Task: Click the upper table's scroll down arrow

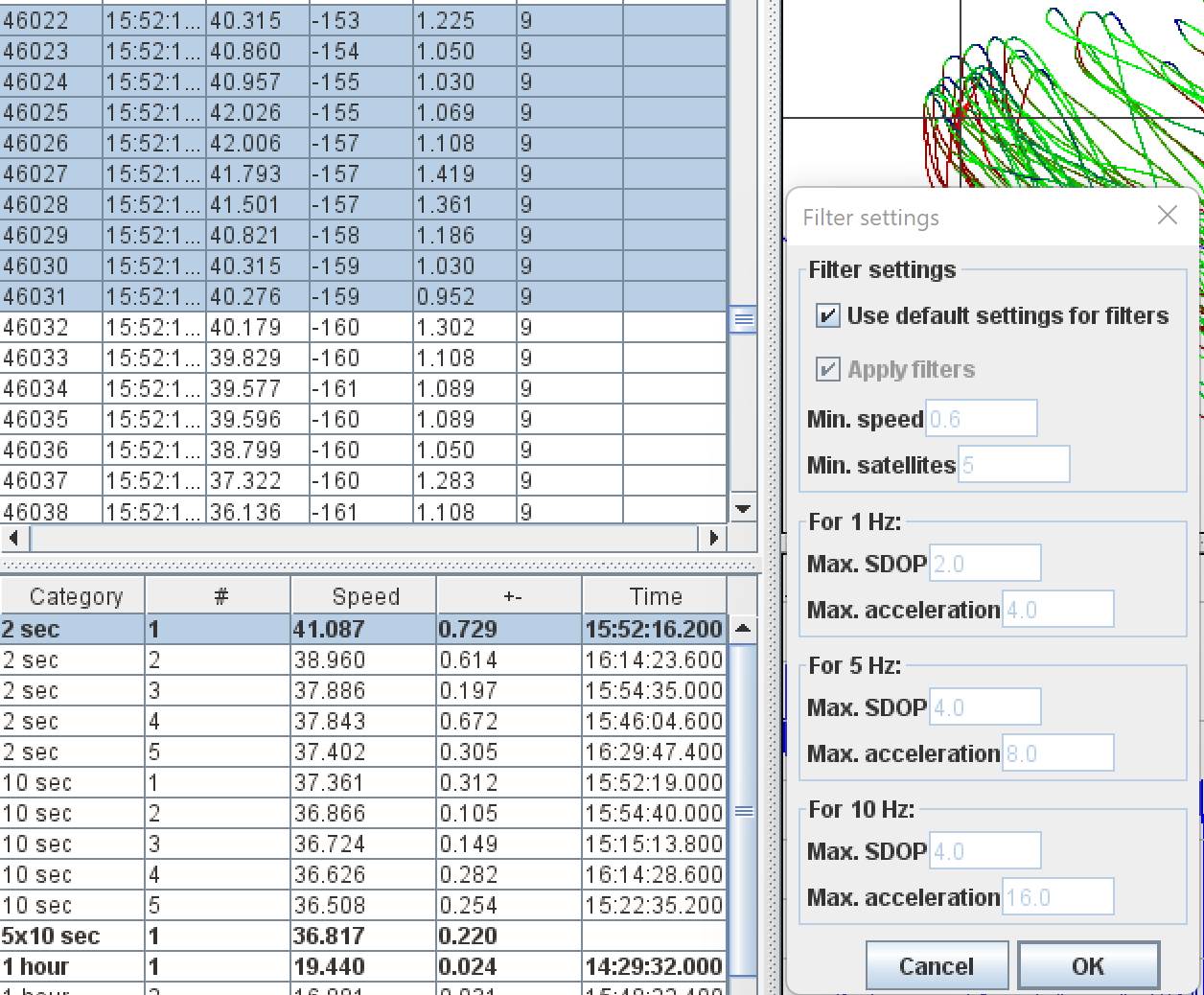Action: (x=742, y=509)
